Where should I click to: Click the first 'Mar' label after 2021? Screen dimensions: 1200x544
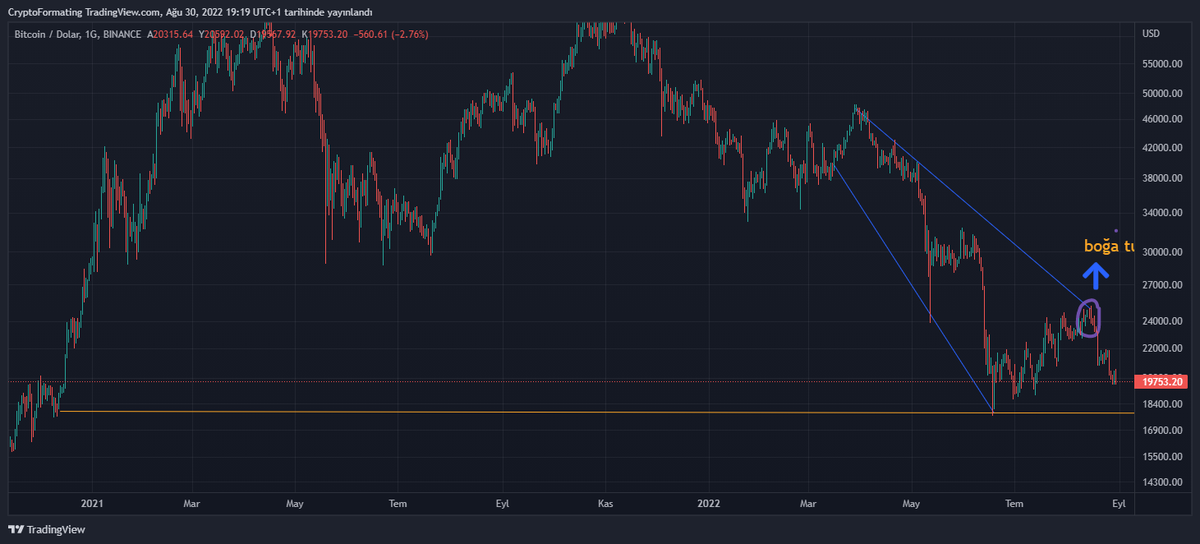click(193, 504)
